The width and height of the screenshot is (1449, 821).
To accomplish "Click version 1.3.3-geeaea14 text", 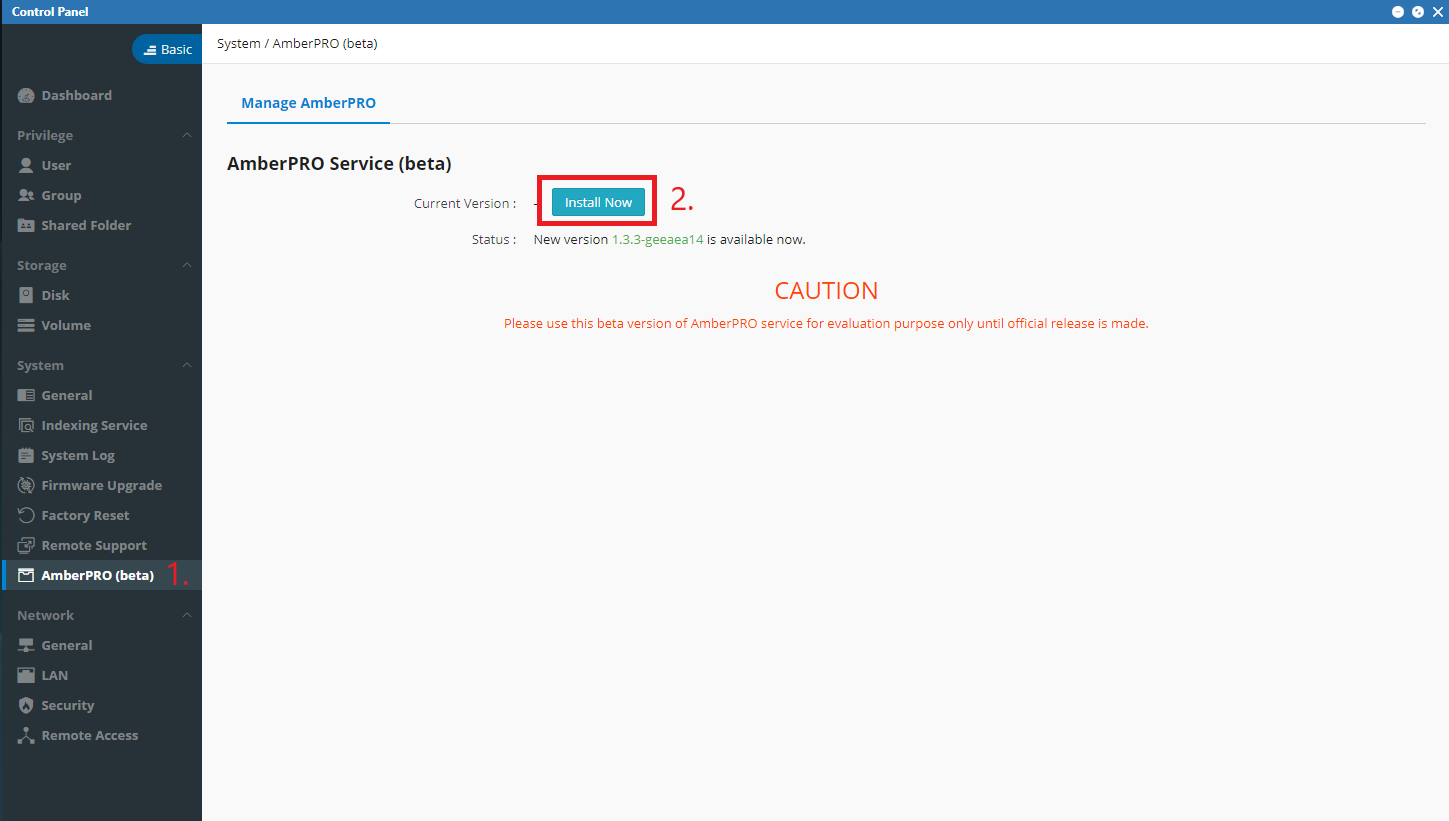I will coord(658,240).
